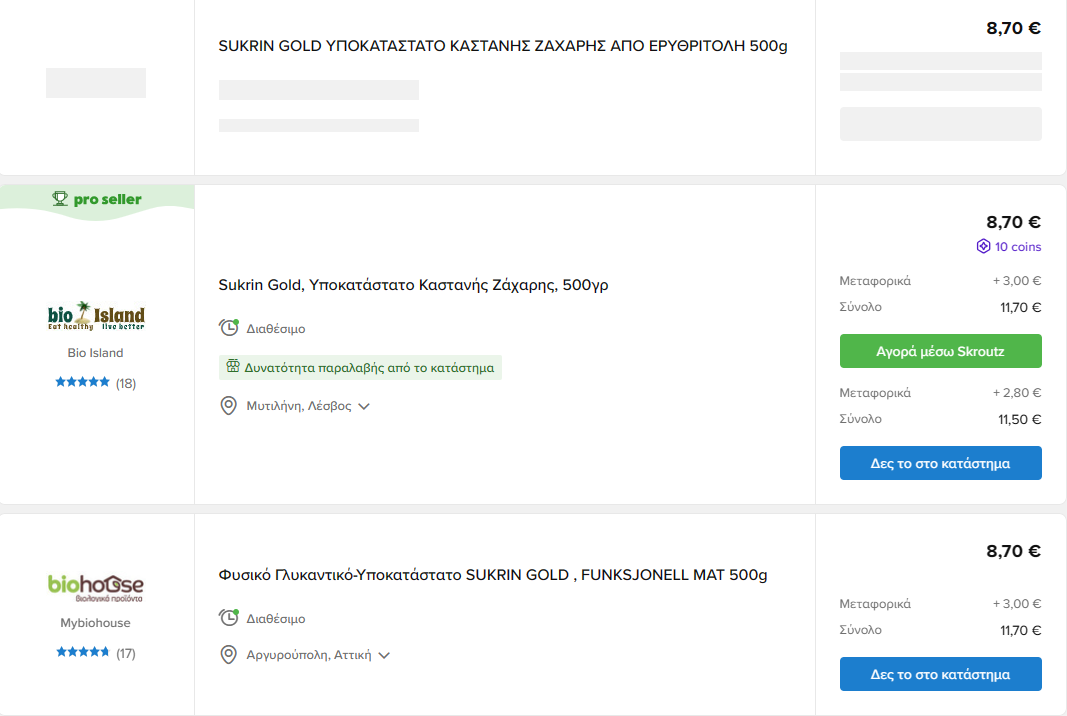Click the pro seller trophy icon
The height and width of the screenshot is (716, 1067).
click(60, 199)
